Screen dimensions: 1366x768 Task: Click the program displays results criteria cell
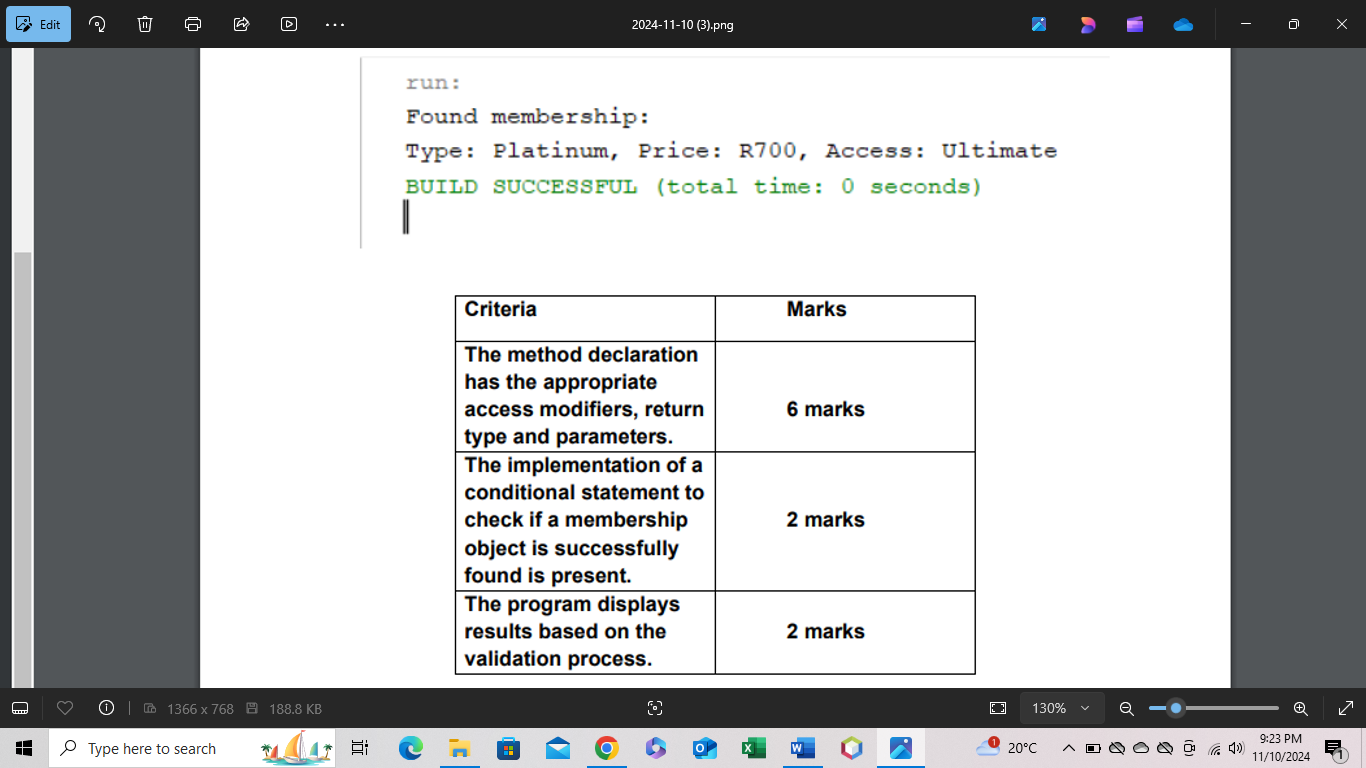click(585, 632)
